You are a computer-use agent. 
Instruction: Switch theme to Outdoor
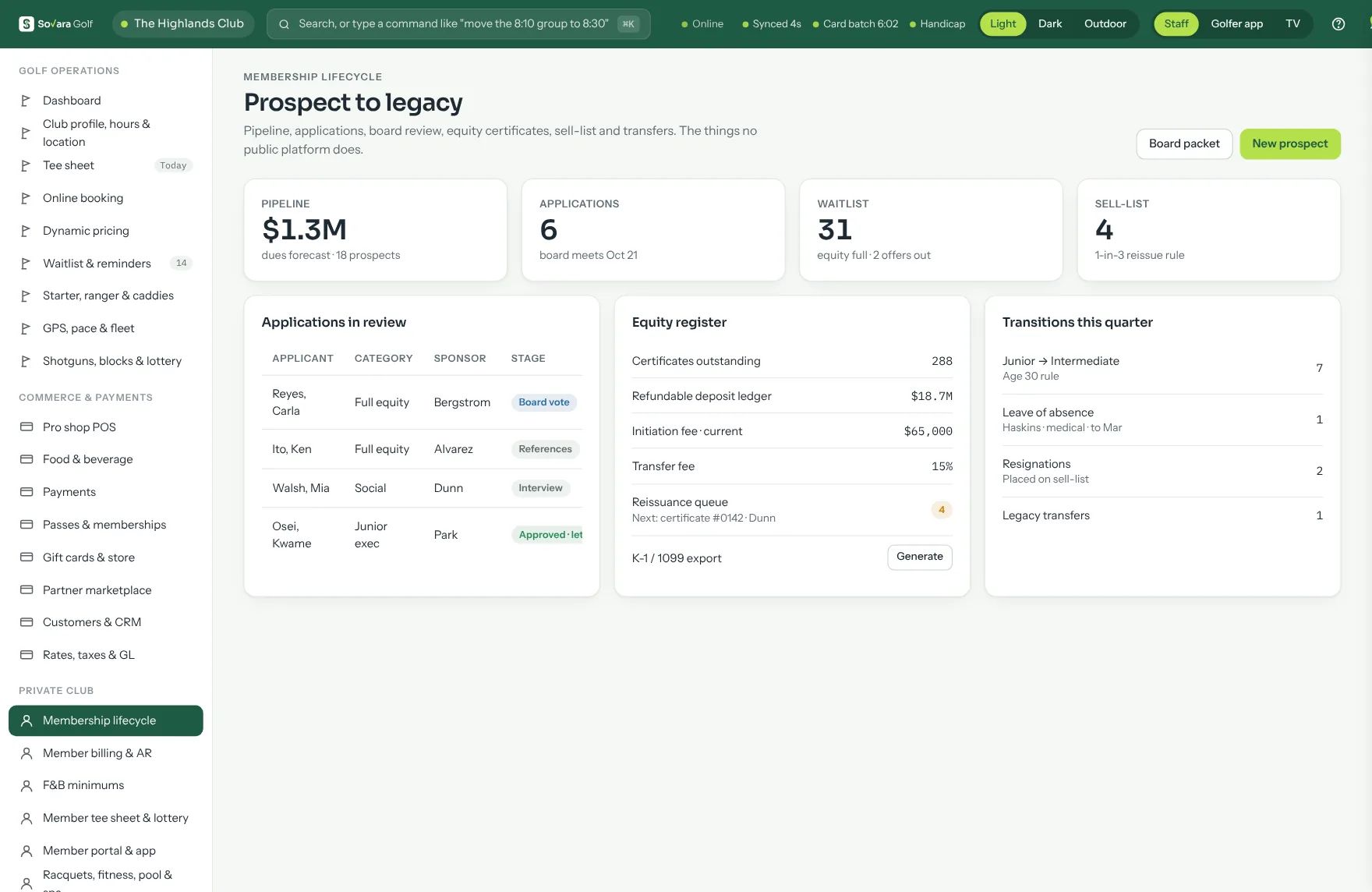pyautogui.click(x=1105, y=23)
